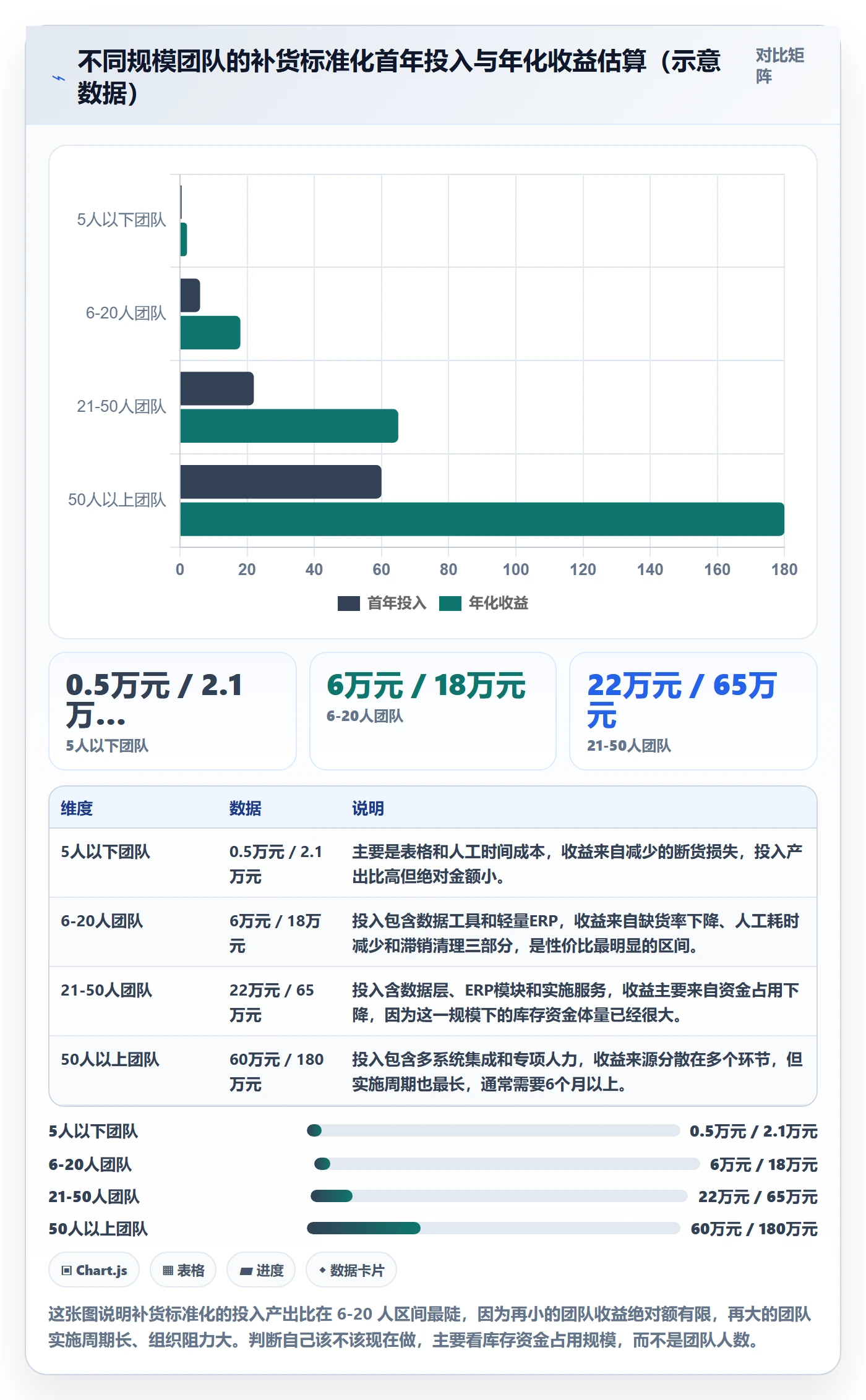This screenshot has height=1400, width=866.
Task: Open the 6万元 / 18万元 data card
Action: (433, 711)
